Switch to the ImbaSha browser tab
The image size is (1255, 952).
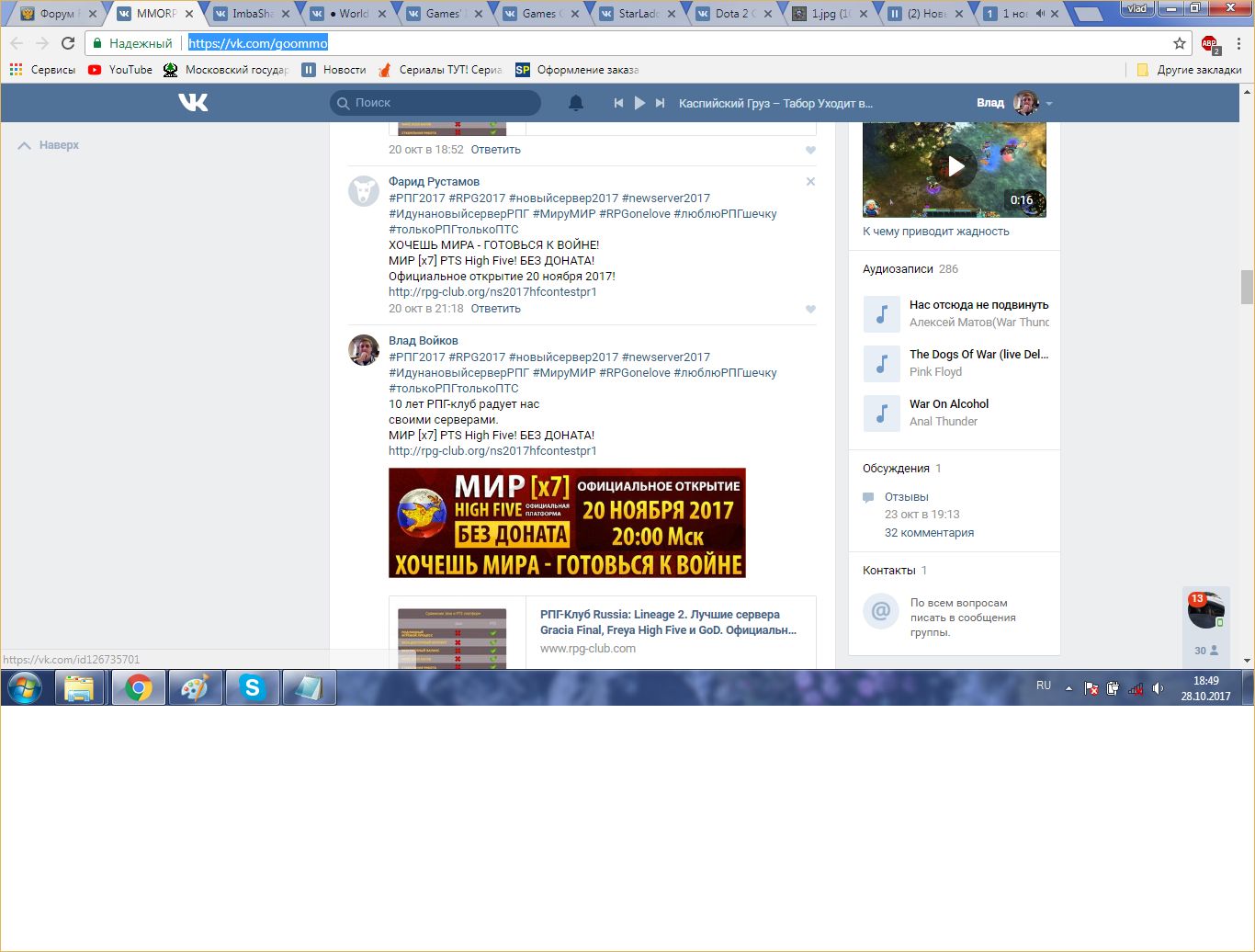[x=253, y=14]
